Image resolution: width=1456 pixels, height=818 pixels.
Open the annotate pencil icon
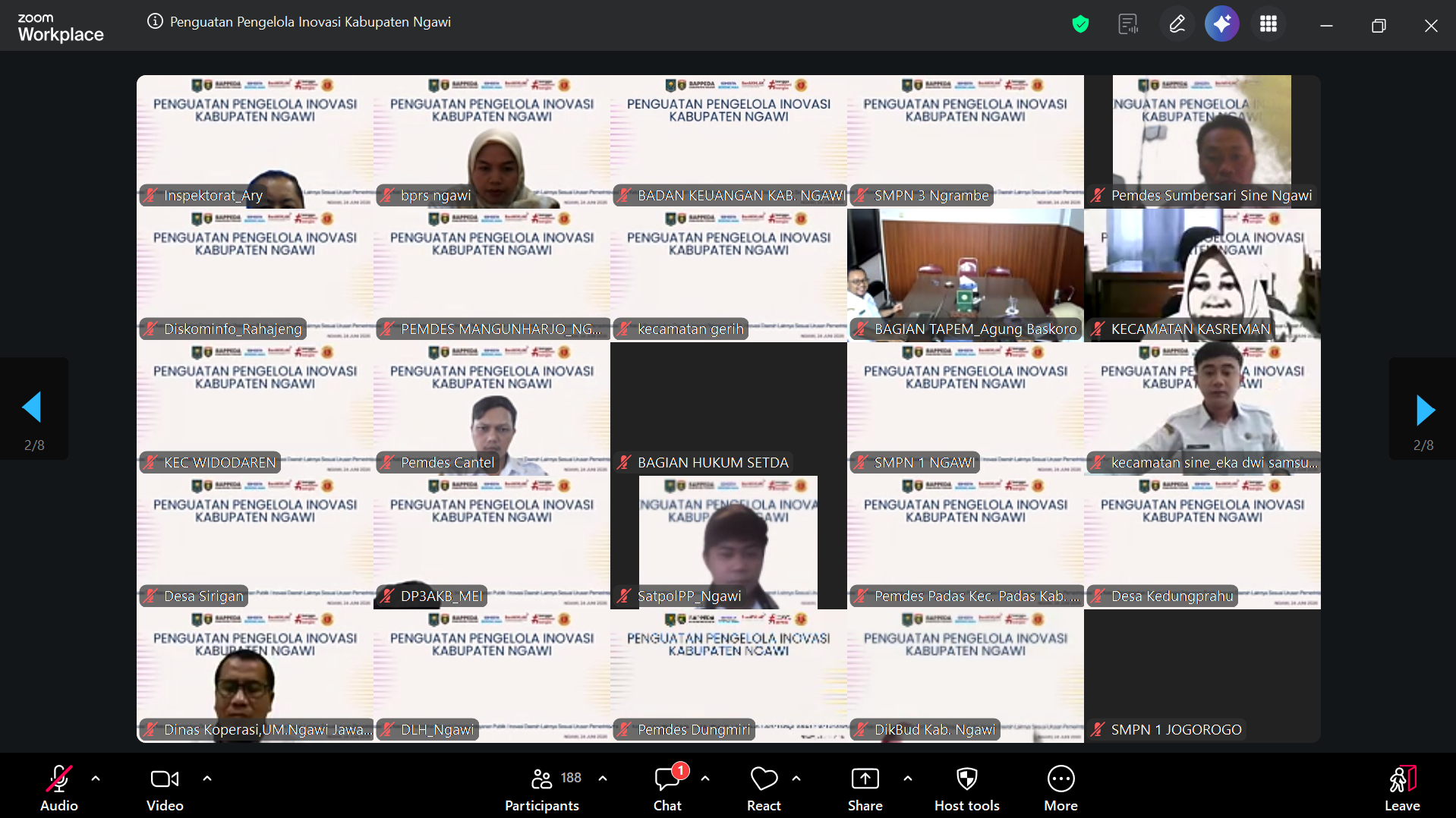(x=1177, y=24)
